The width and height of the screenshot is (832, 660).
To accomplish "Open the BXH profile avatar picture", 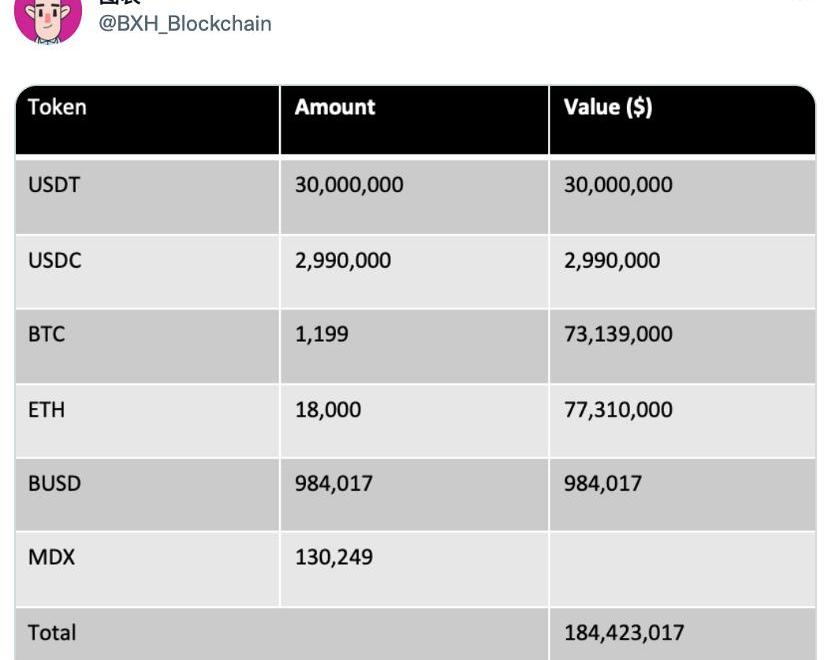I will click(x=48, y=19).
